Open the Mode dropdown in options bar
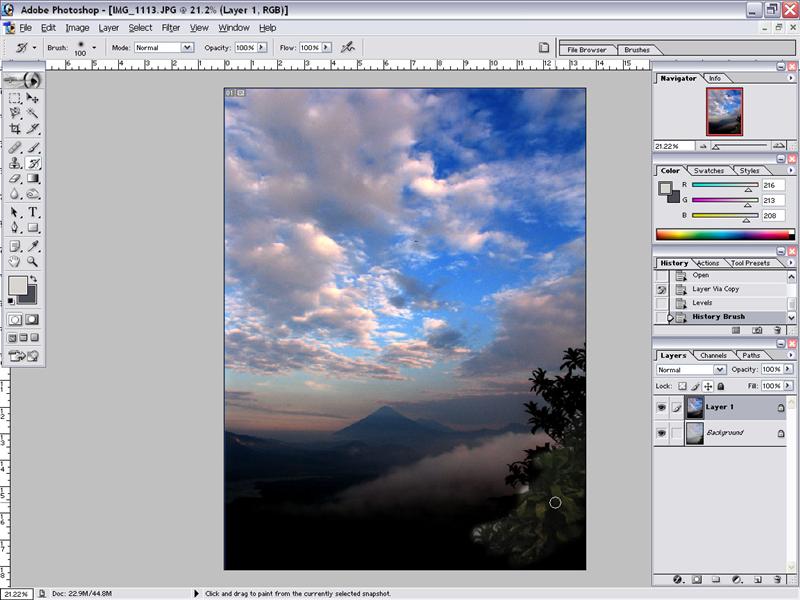 tap(187, 47)
